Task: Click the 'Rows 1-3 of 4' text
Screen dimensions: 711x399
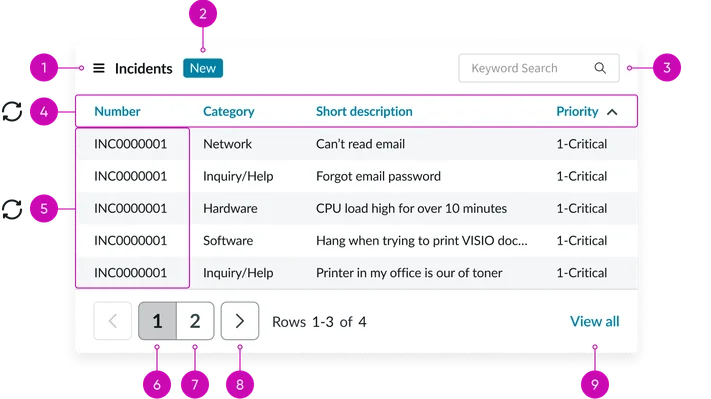Action: pyautogui.click(x=319, y=322)
